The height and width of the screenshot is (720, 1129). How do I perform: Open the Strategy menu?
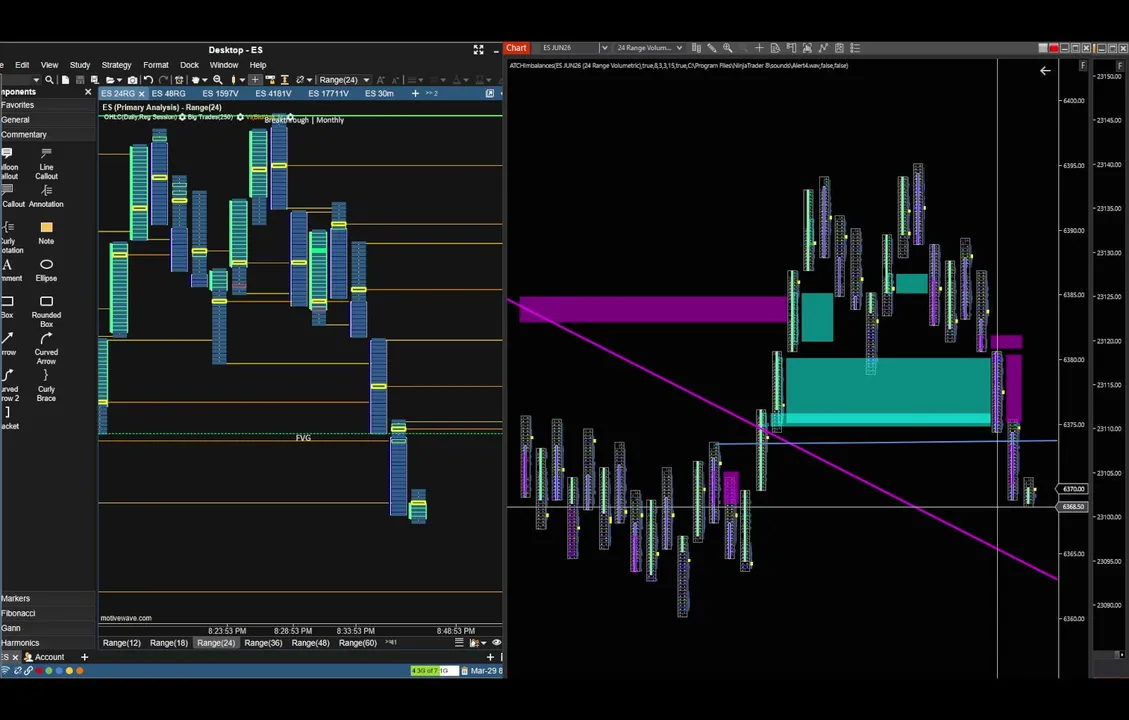[117, 65]
